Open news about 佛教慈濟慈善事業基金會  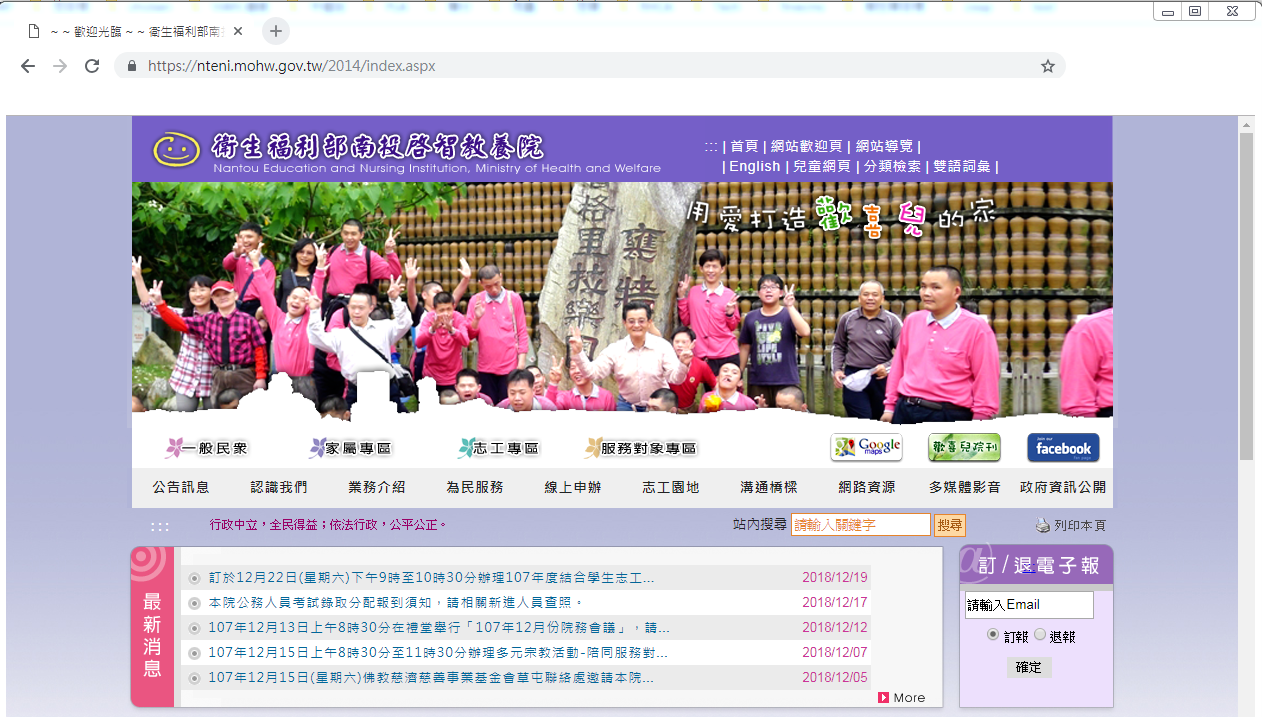pyautogui.click(x=431, y=678)
